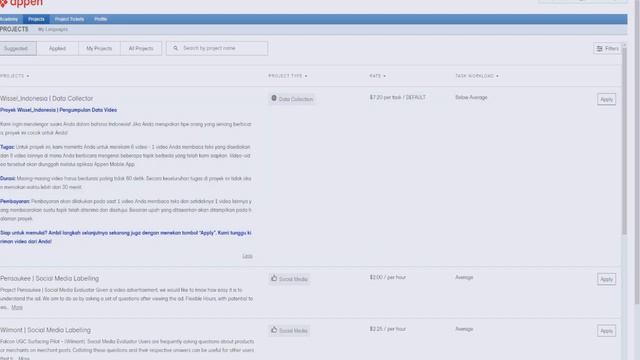The height and width of the screenshot is (360, 640).
Task: Click the Appen logo
Action: point(21,3)
